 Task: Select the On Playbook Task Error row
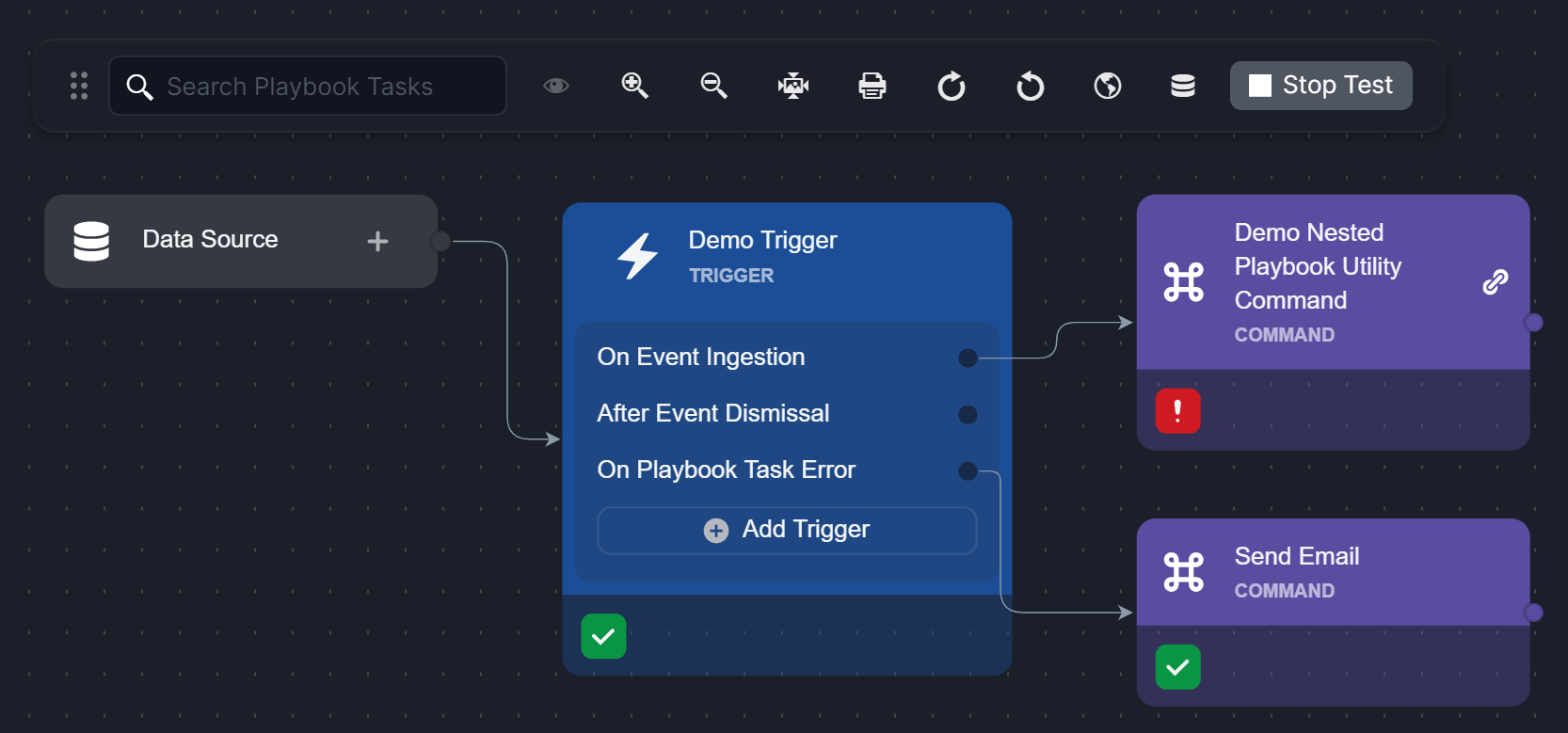click(x=726, y=470)
